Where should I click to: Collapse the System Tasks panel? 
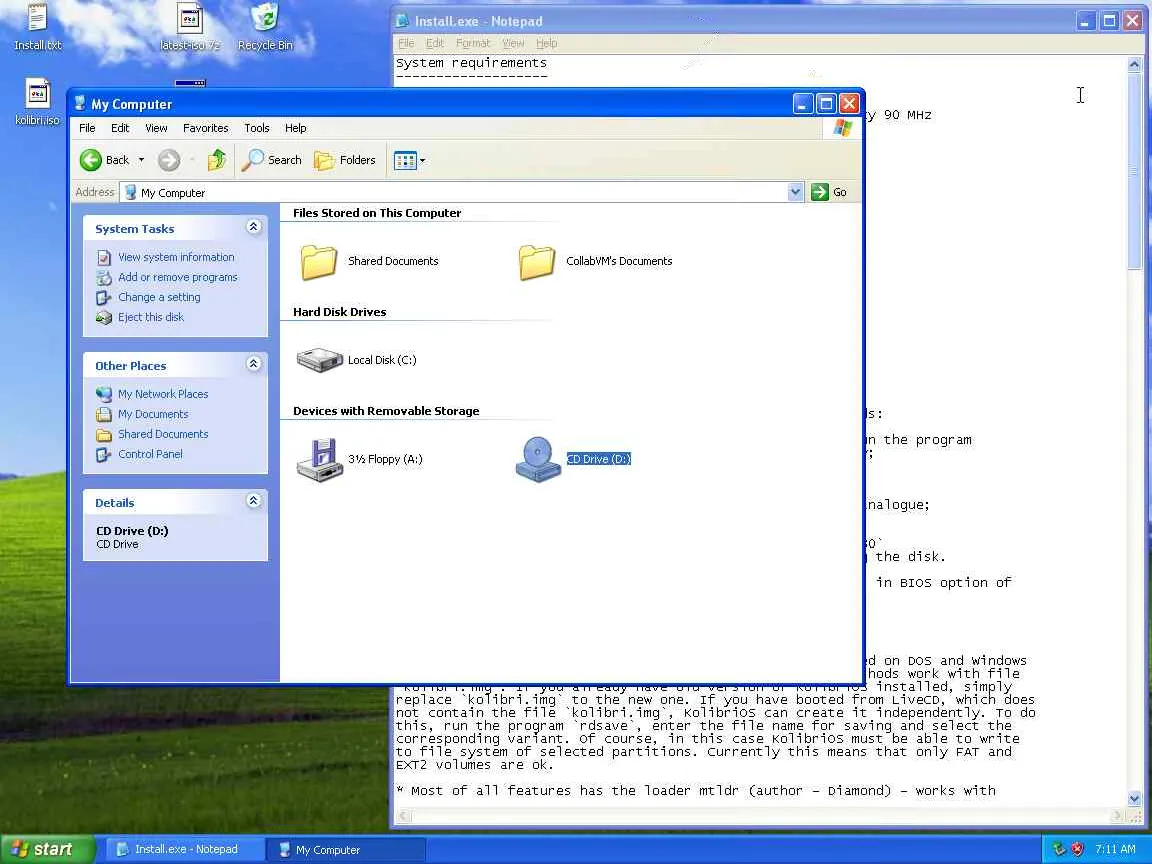point(253,227)
